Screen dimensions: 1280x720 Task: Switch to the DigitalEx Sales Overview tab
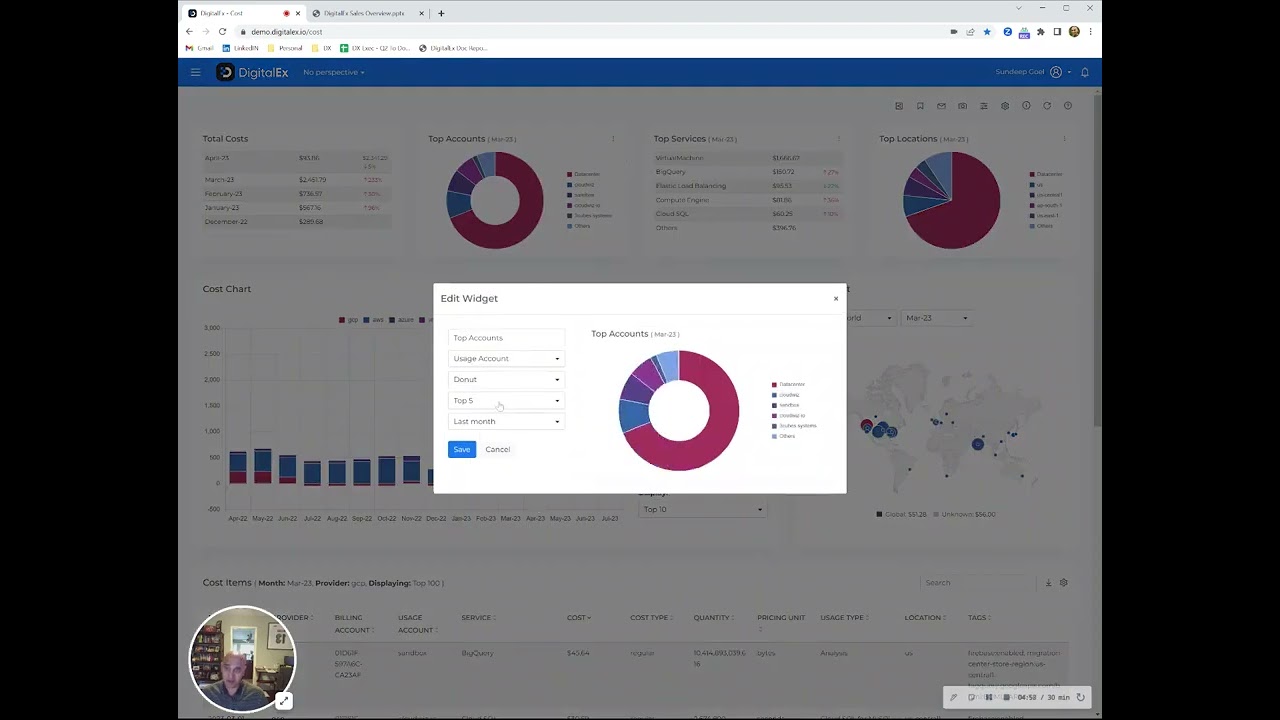(x=368, y=13)
